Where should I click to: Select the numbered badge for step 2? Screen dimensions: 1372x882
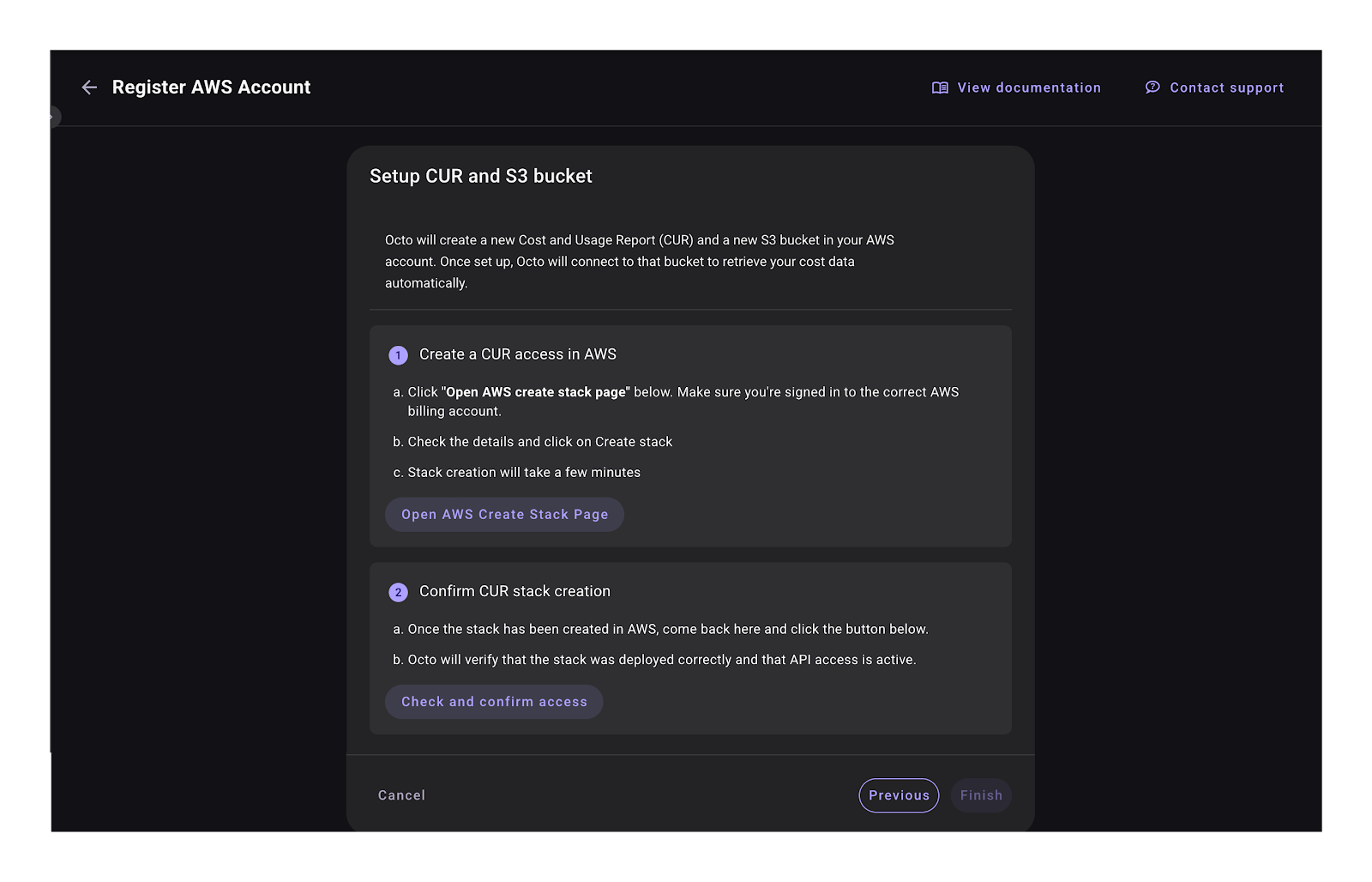398,591
